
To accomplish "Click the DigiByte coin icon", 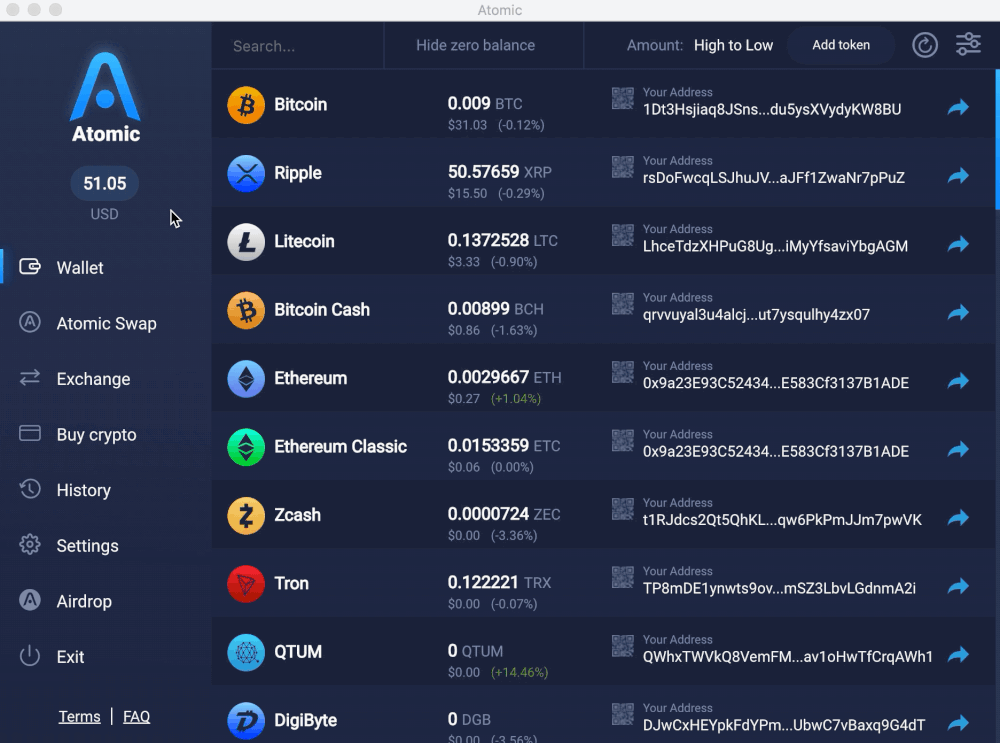I will point(246,721).
